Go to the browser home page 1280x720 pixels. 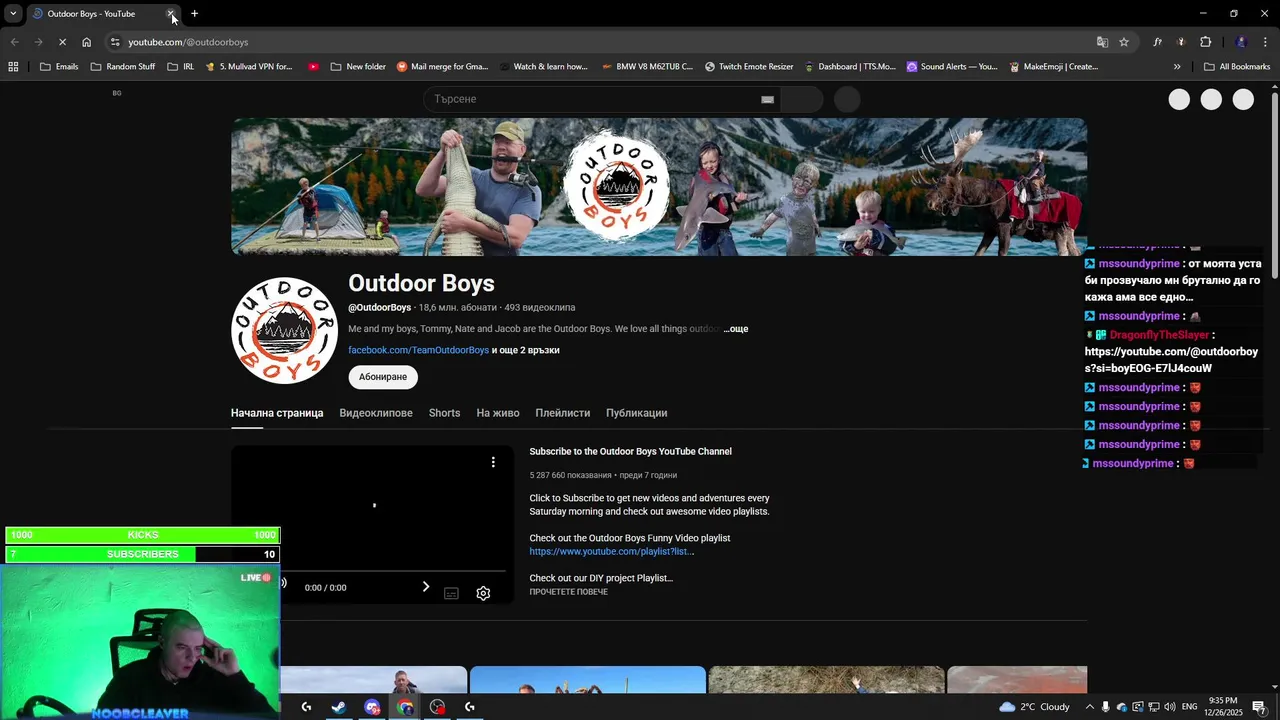(x=87, y=42)
